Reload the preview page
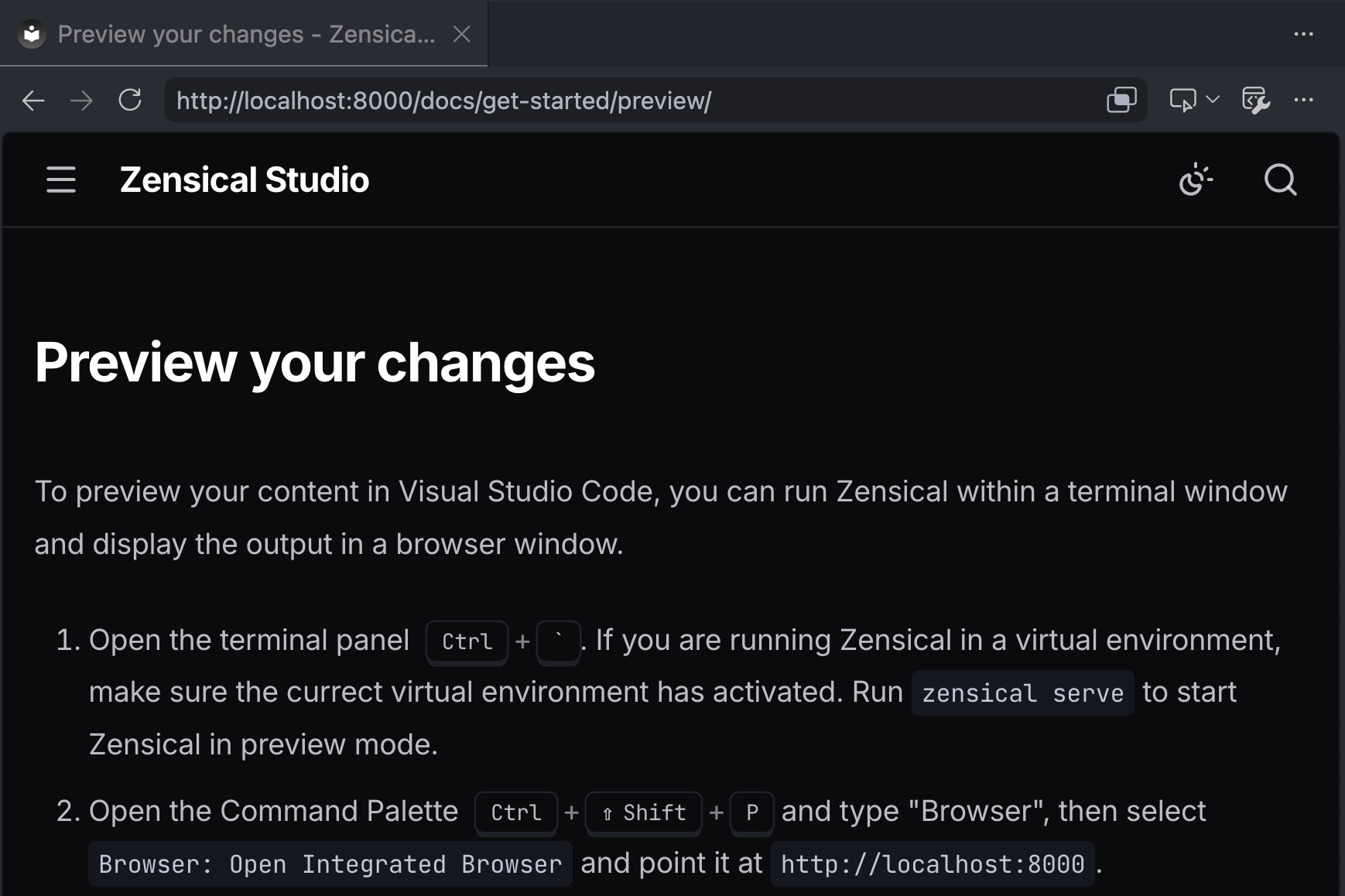The image size is (1345, 896). [130, 100]
